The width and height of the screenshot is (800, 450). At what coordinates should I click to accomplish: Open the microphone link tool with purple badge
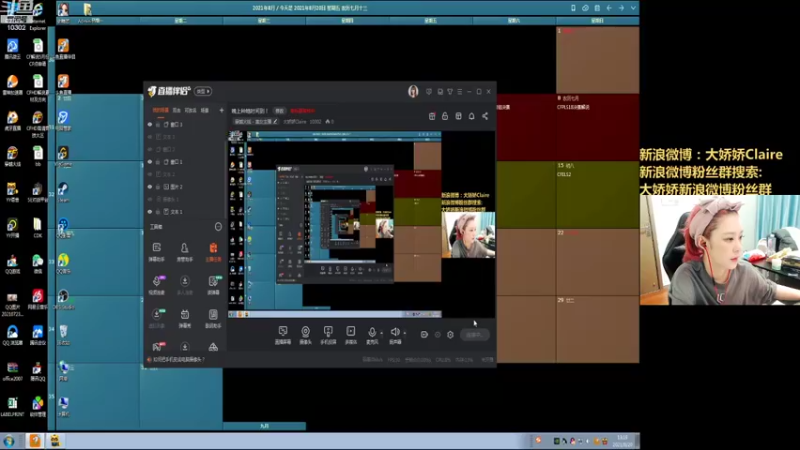point(157,285)
